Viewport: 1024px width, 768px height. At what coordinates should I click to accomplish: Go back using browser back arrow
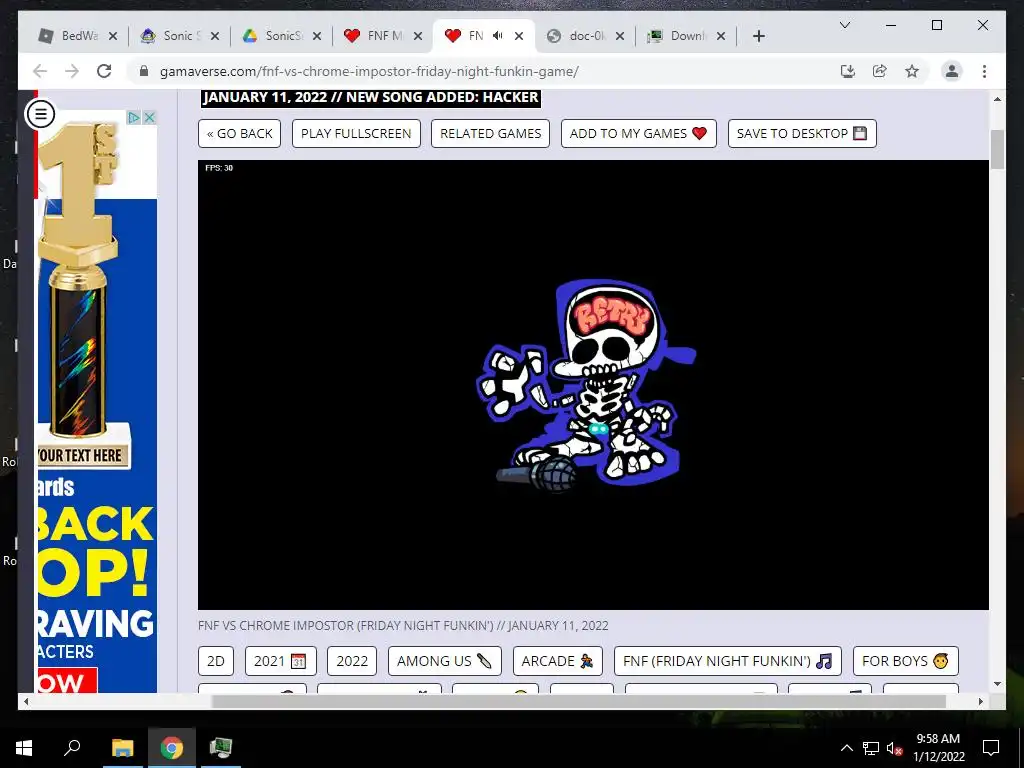pos(40,71)
